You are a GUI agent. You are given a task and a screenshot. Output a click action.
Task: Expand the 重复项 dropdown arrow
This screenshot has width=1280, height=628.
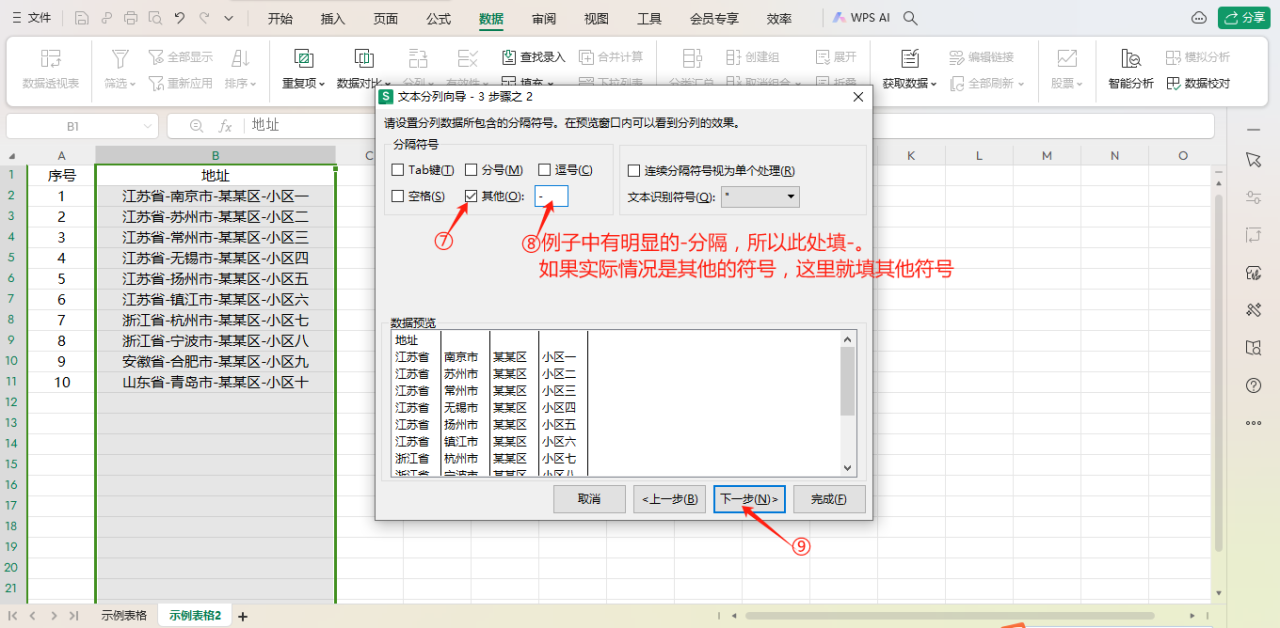click(x=322, y=84)
